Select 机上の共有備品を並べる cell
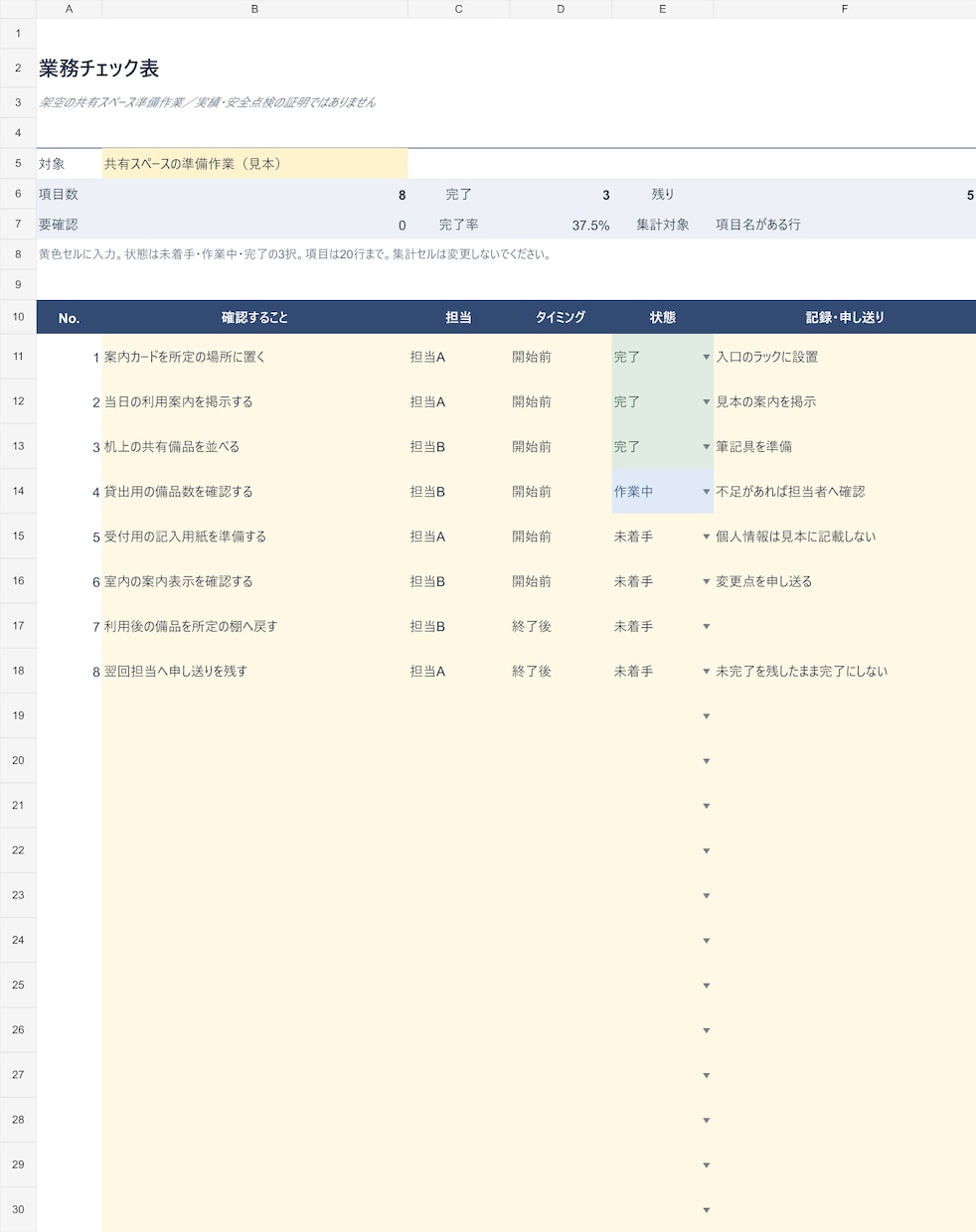 coord(254,446)
